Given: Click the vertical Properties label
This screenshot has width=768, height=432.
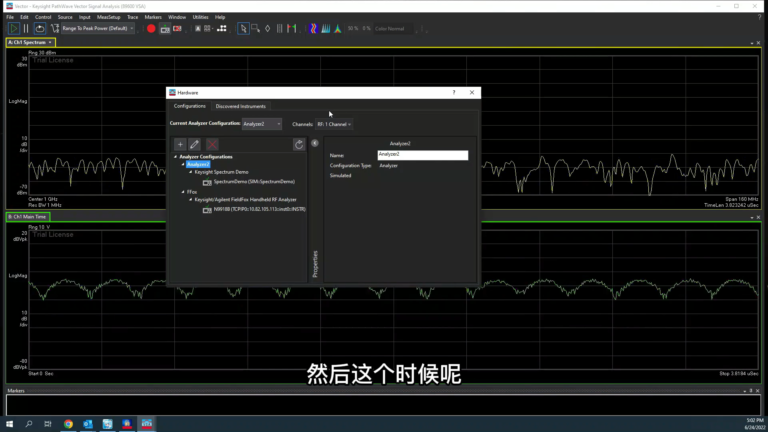Looking at the screenshot, I should (x=315, y=264).
